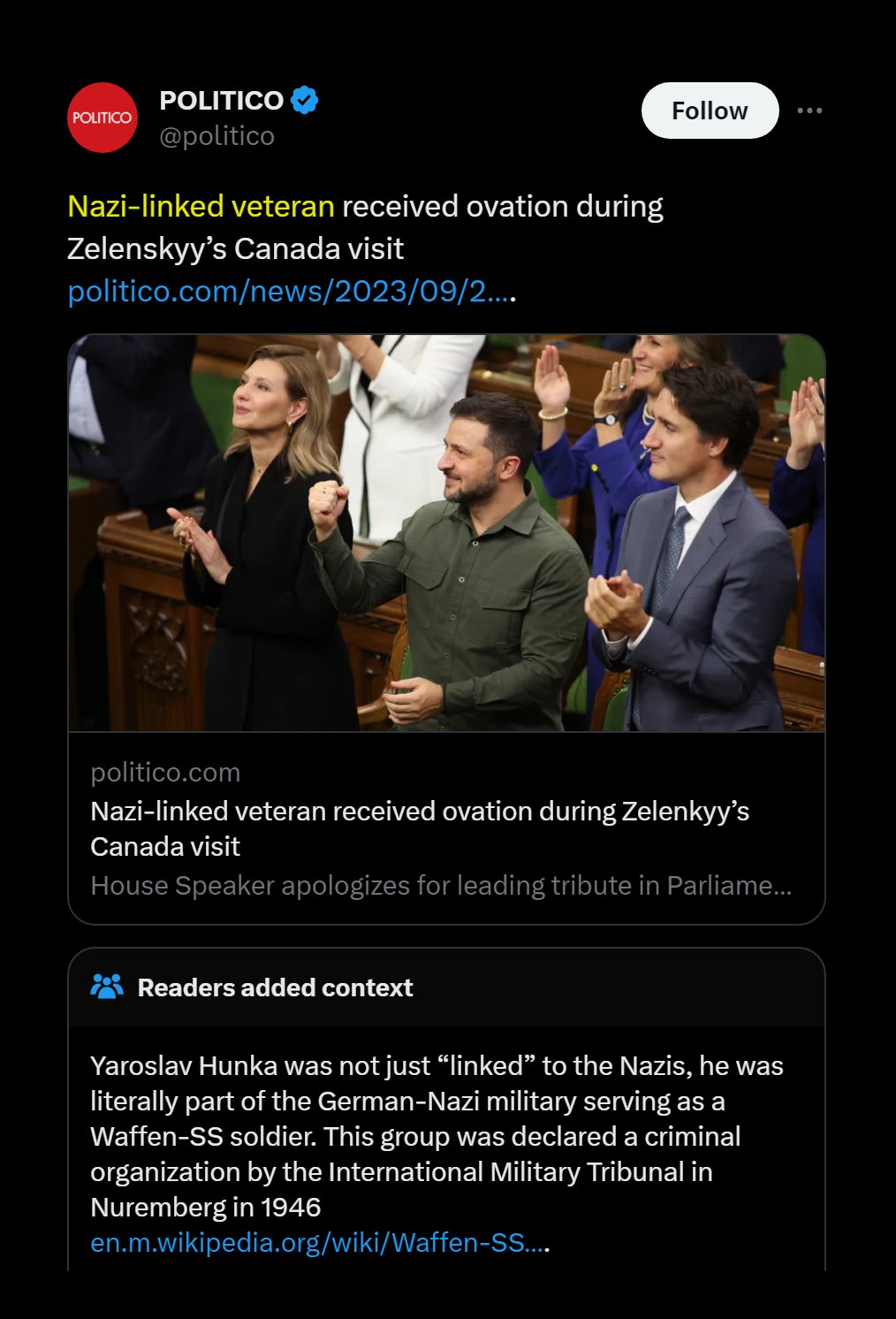Click "Nuremberg in 1946" in the note text
The width and height of the screenshot is (896, 1319).
click(206, 1208)
